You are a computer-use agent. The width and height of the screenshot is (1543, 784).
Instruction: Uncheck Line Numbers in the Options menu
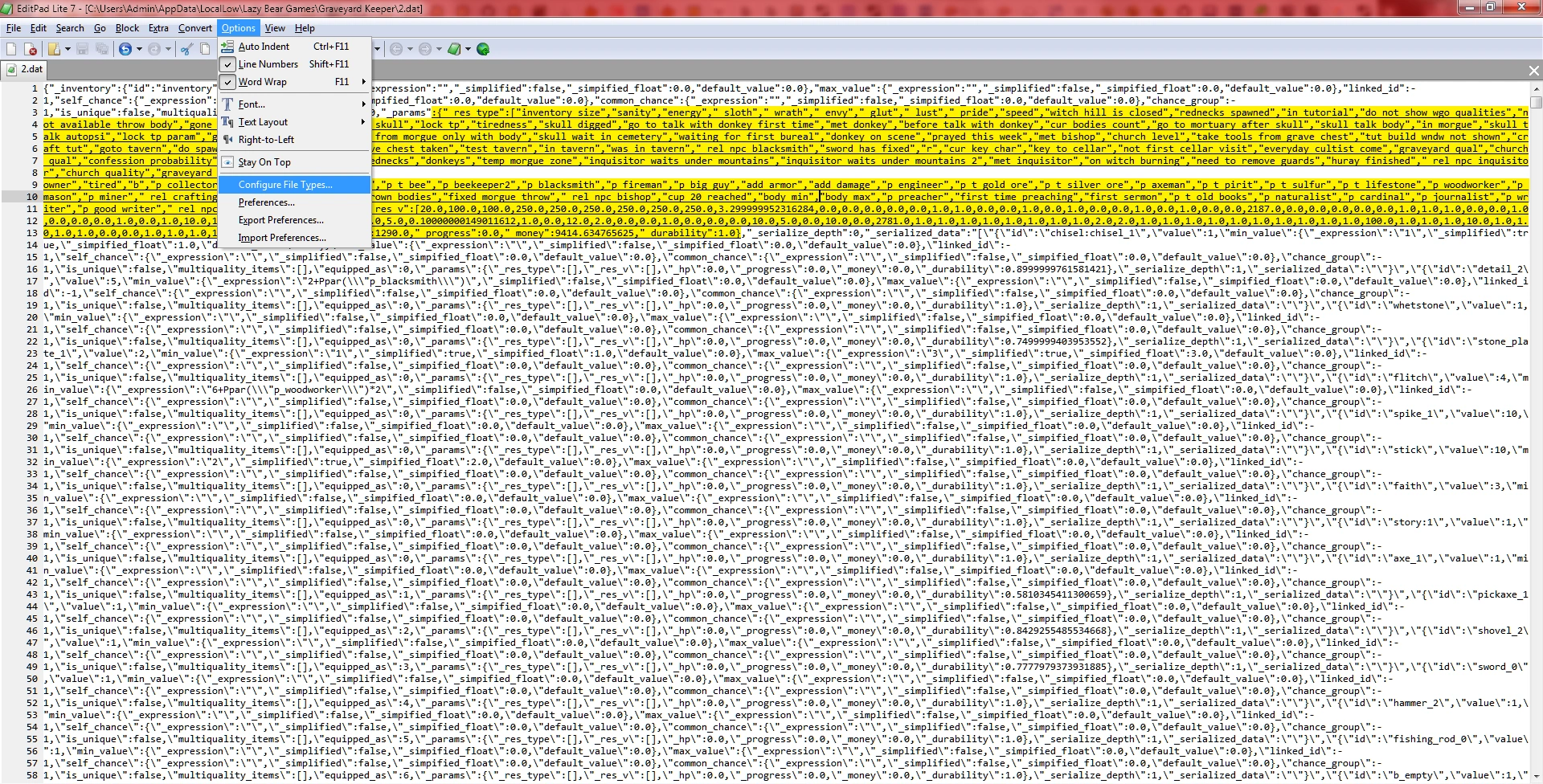(294, 64)
